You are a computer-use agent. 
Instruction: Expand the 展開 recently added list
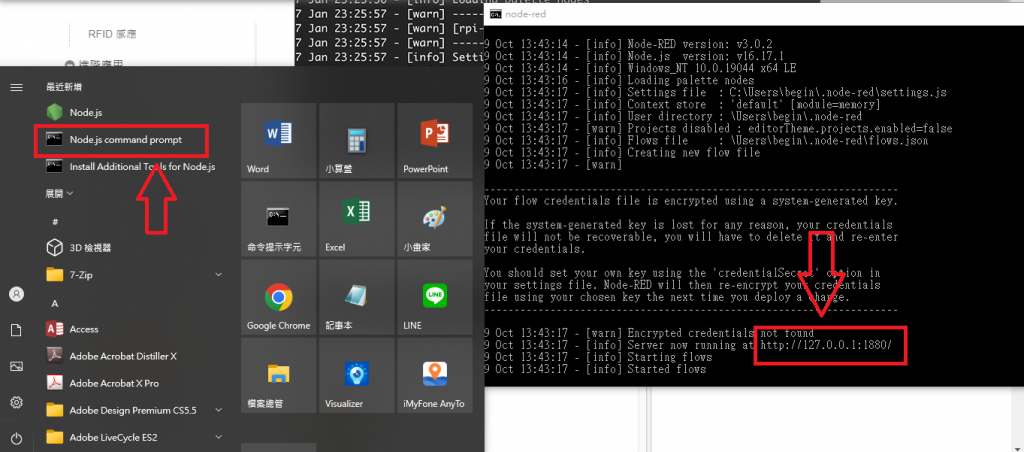(59, 193)
